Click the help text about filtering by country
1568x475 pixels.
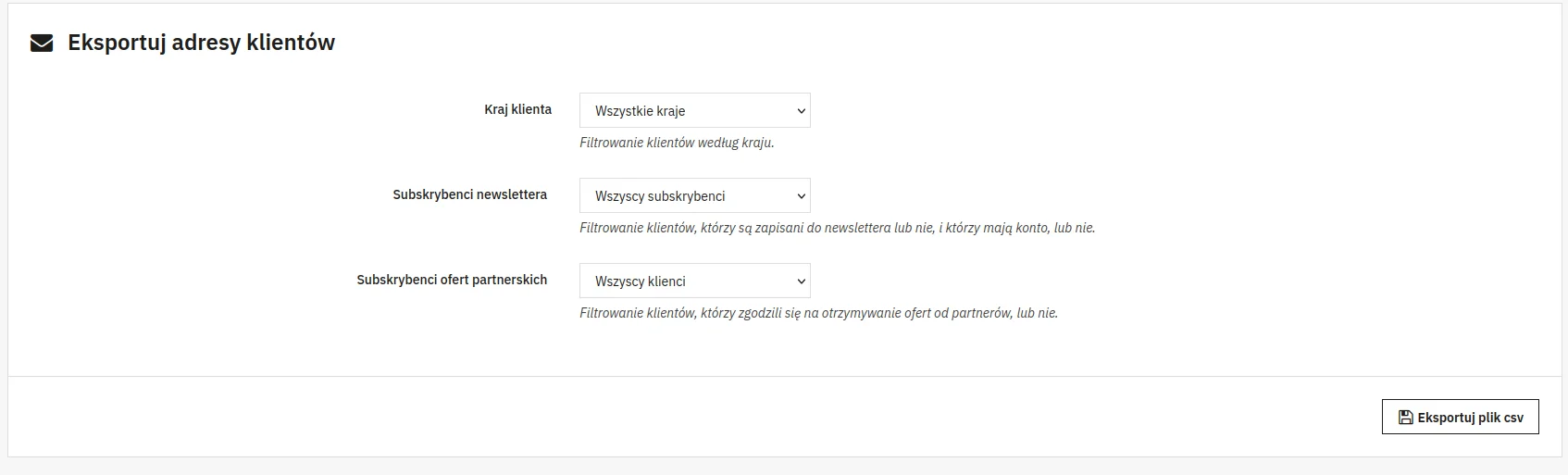point(676,143)
